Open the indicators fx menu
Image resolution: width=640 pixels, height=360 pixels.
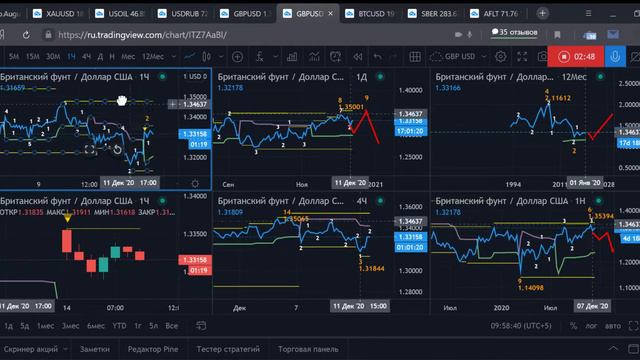tap(260, 57)
